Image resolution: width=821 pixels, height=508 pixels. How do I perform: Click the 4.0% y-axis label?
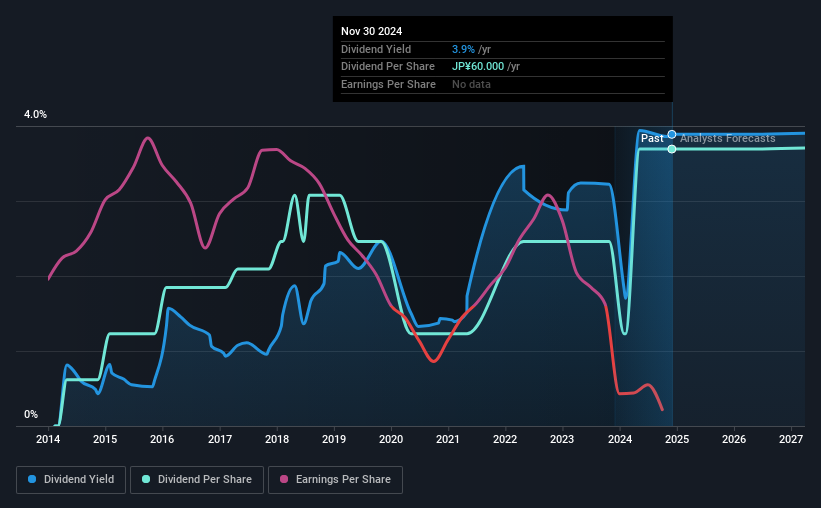(35, 115)
